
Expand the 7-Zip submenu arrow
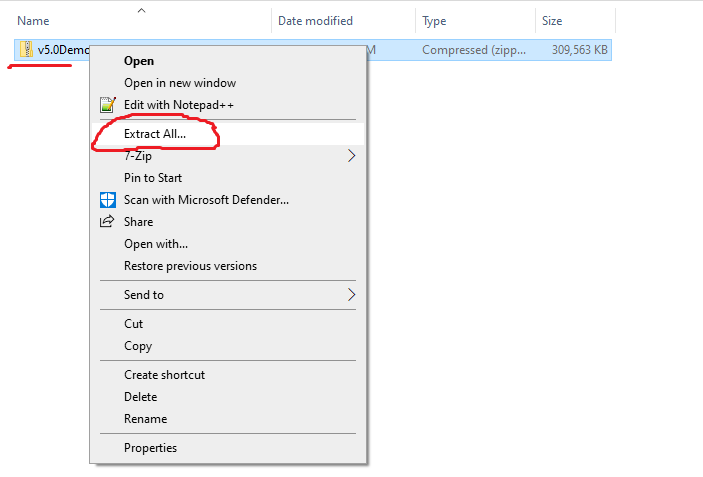(x=352, y=156)
